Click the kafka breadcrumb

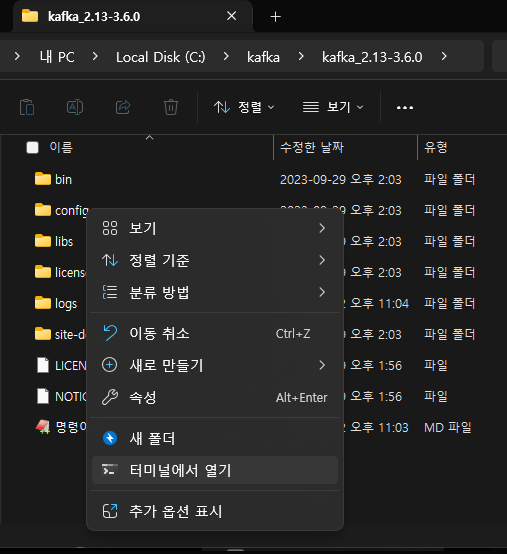(263, 57)
